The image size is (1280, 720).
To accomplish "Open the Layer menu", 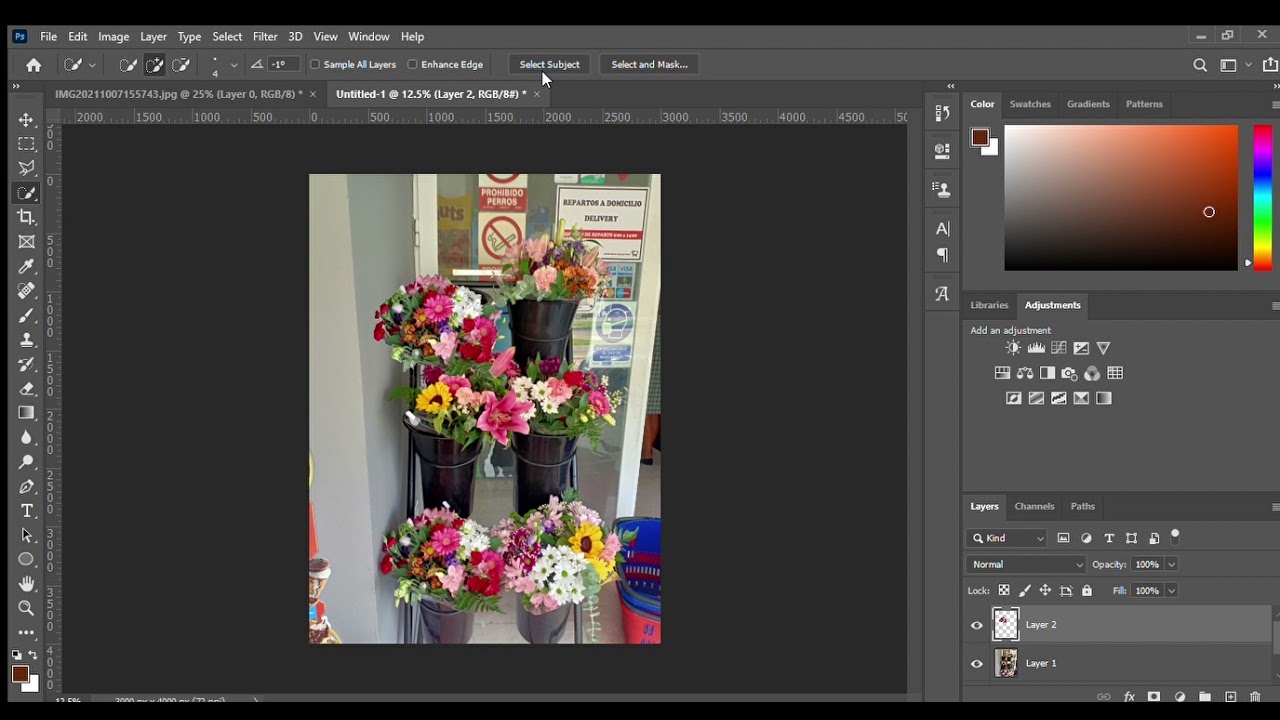I will click(x=153, y=37).
